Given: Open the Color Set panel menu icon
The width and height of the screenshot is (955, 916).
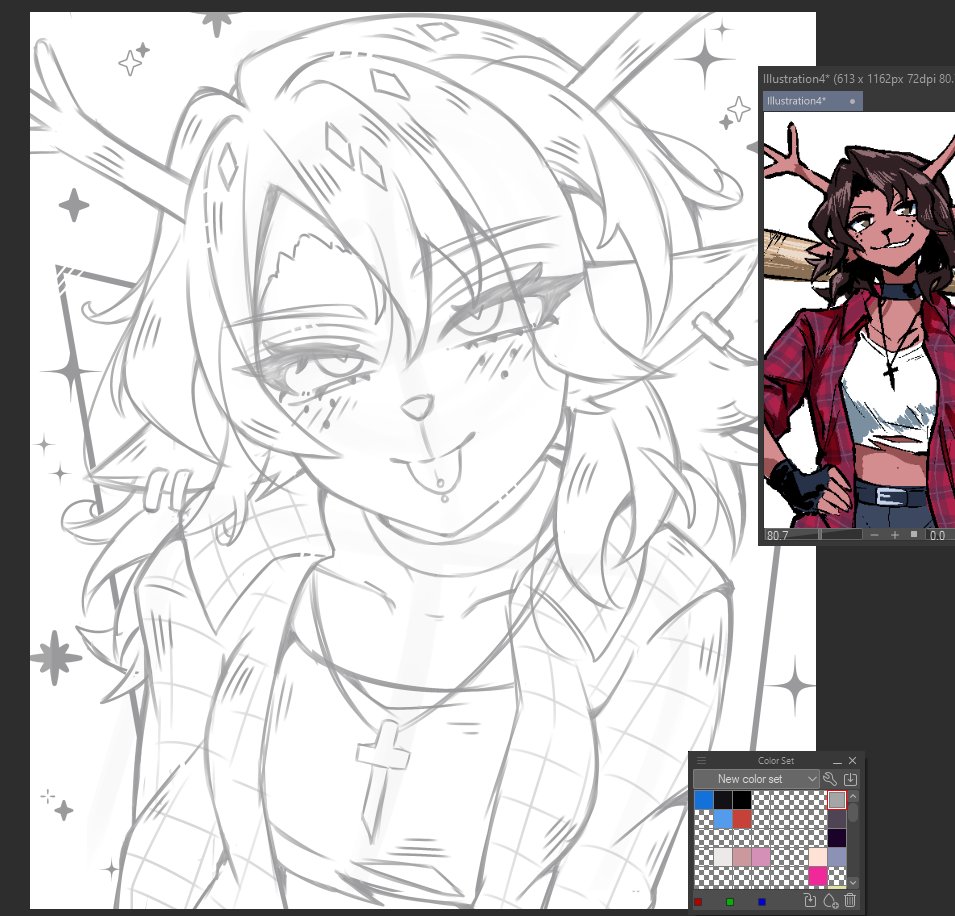Looking at the screenshot, I should pos(701,760).
